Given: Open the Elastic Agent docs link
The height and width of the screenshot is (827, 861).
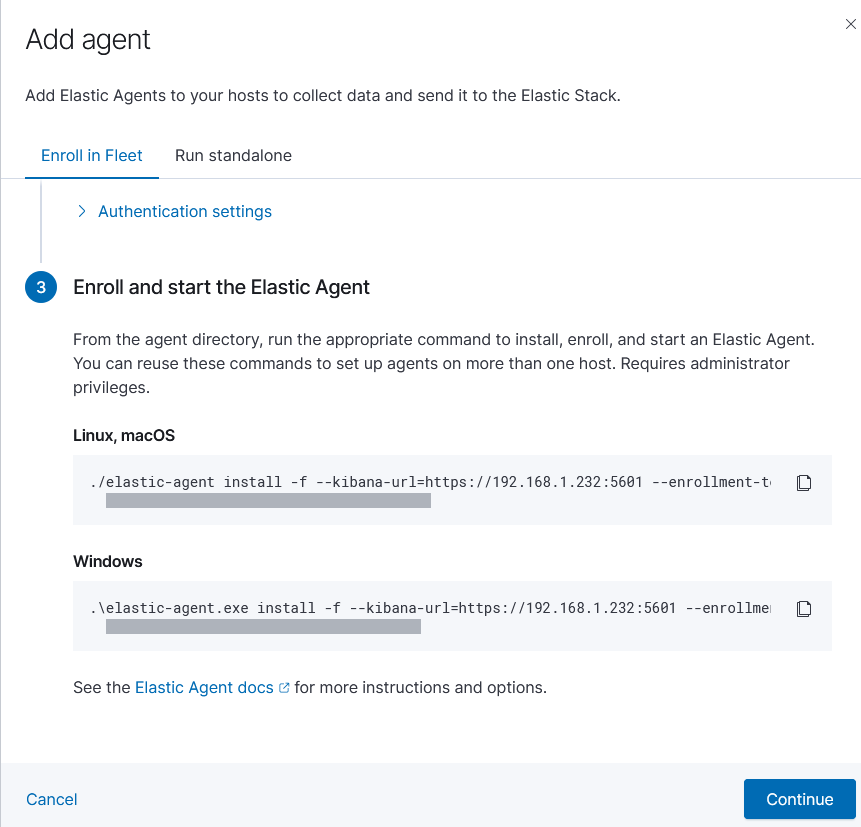Looking at the screenshot, I should [204, 687].
